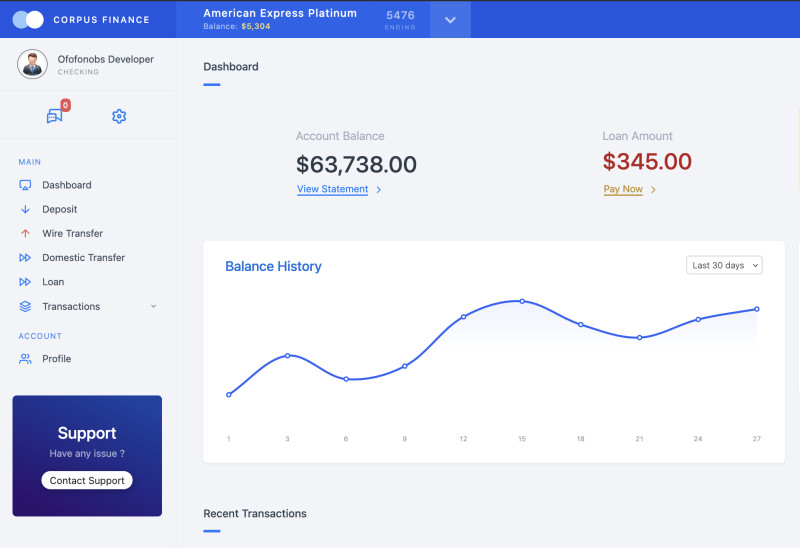Click the user profile avatar picture

pyautogui.click(x=33, y=65)
